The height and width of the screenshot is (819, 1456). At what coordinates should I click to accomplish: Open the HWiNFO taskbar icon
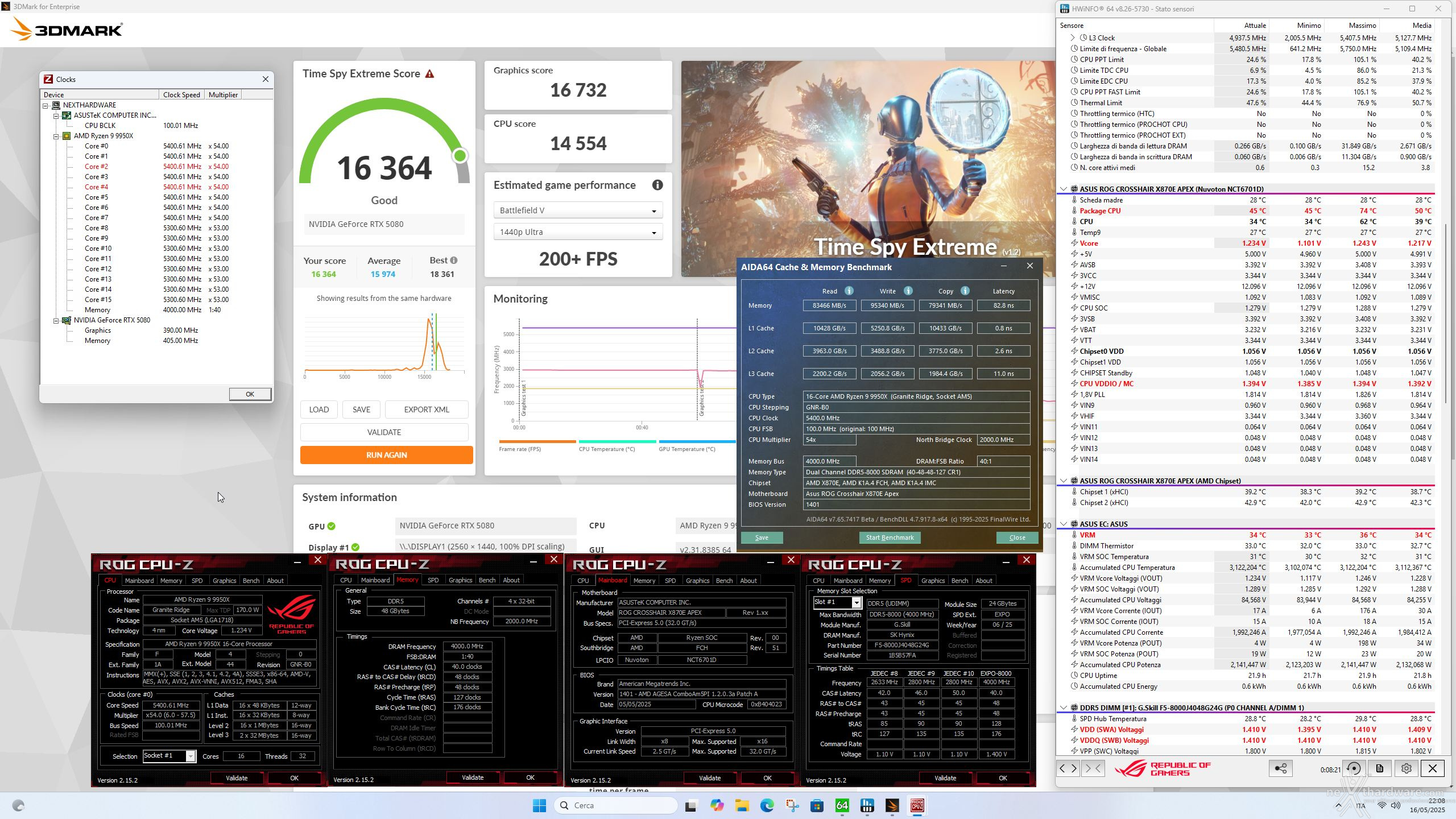point(867,805)
